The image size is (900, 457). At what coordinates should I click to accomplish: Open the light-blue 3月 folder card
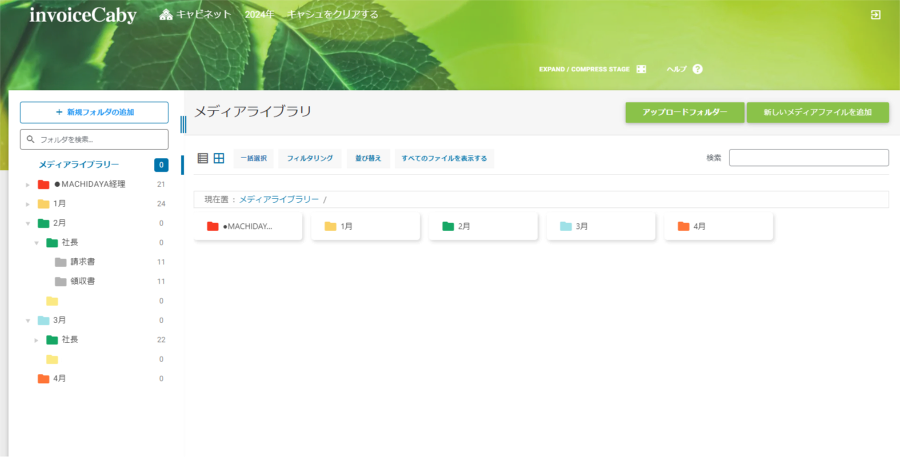coord(601,227)
